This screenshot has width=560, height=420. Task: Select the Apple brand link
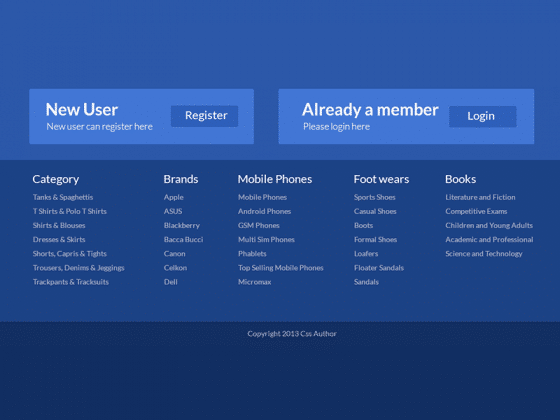click(174, 197)
